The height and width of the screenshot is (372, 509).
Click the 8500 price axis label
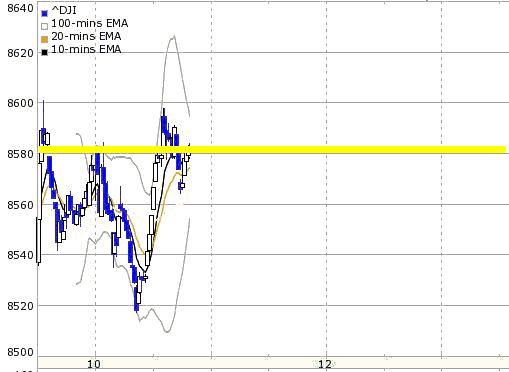[x=21, y=352]
